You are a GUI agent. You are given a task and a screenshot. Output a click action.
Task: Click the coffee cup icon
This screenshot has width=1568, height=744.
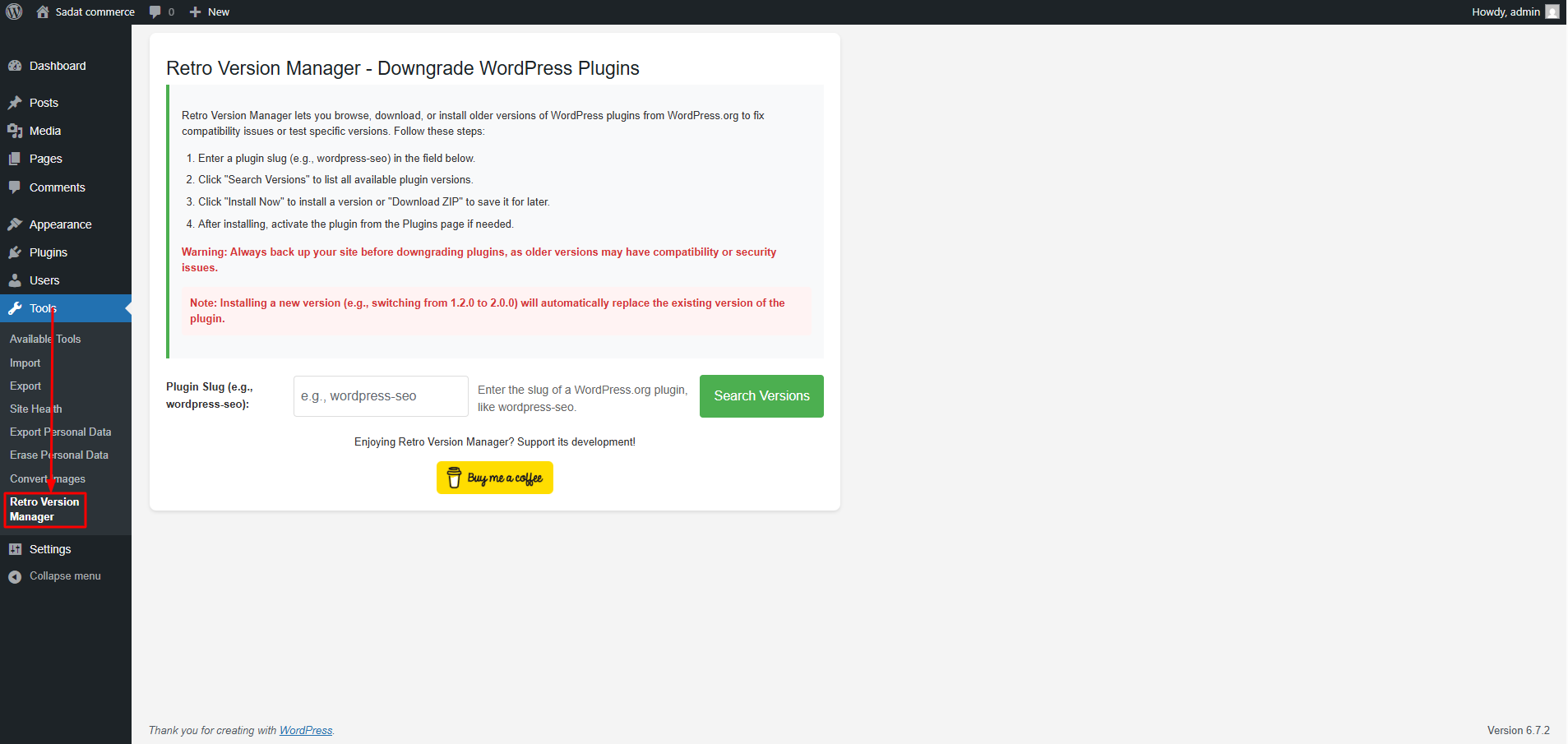tap(454, 477)
